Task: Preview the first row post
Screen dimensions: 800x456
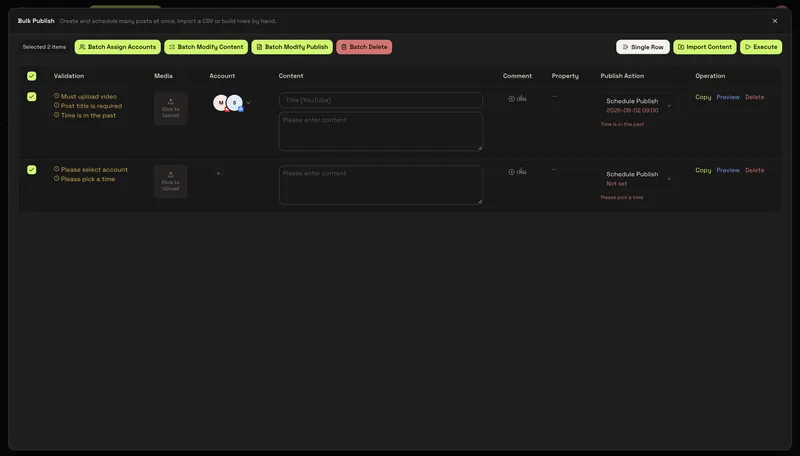Action: point(728,97)
